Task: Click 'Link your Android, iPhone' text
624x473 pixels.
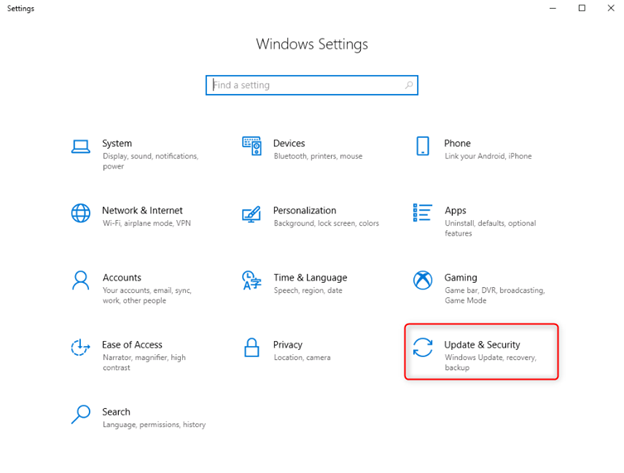Action: 488,156
